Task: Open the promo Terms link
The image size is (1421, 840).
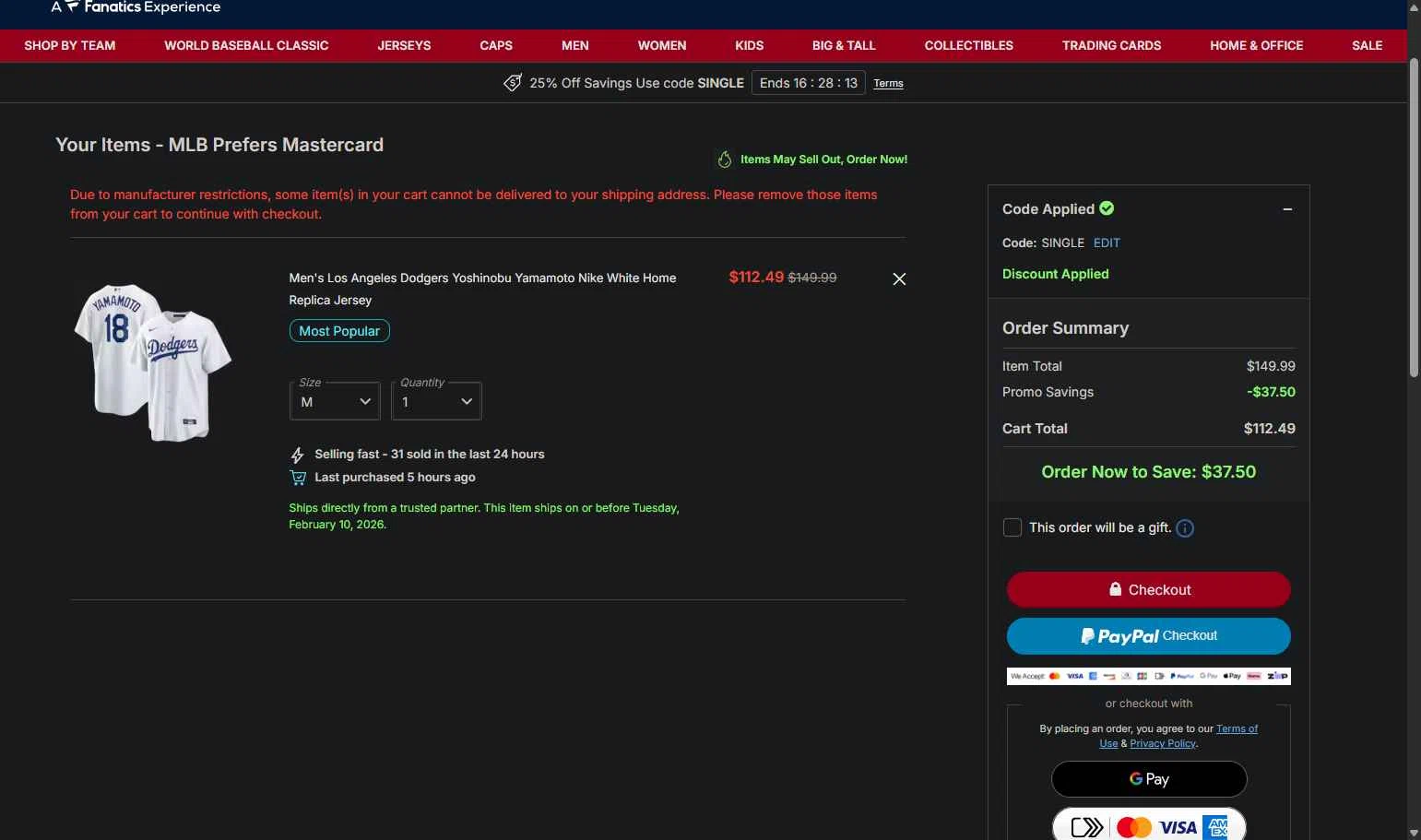Action: (888, 83)
